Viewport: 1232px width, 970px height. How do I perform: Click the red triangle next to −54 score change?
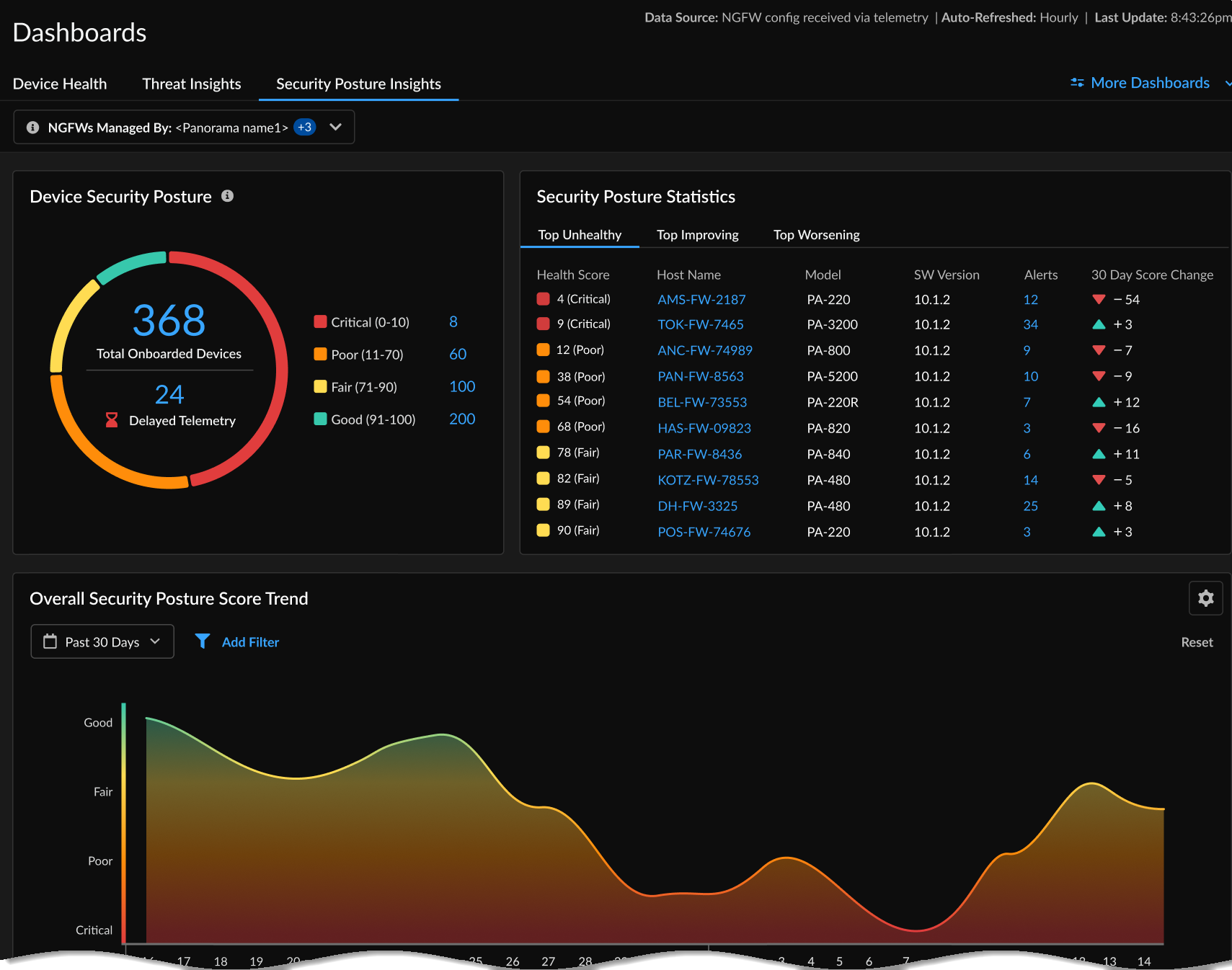pyautogui.click(x=1099, y=299)
